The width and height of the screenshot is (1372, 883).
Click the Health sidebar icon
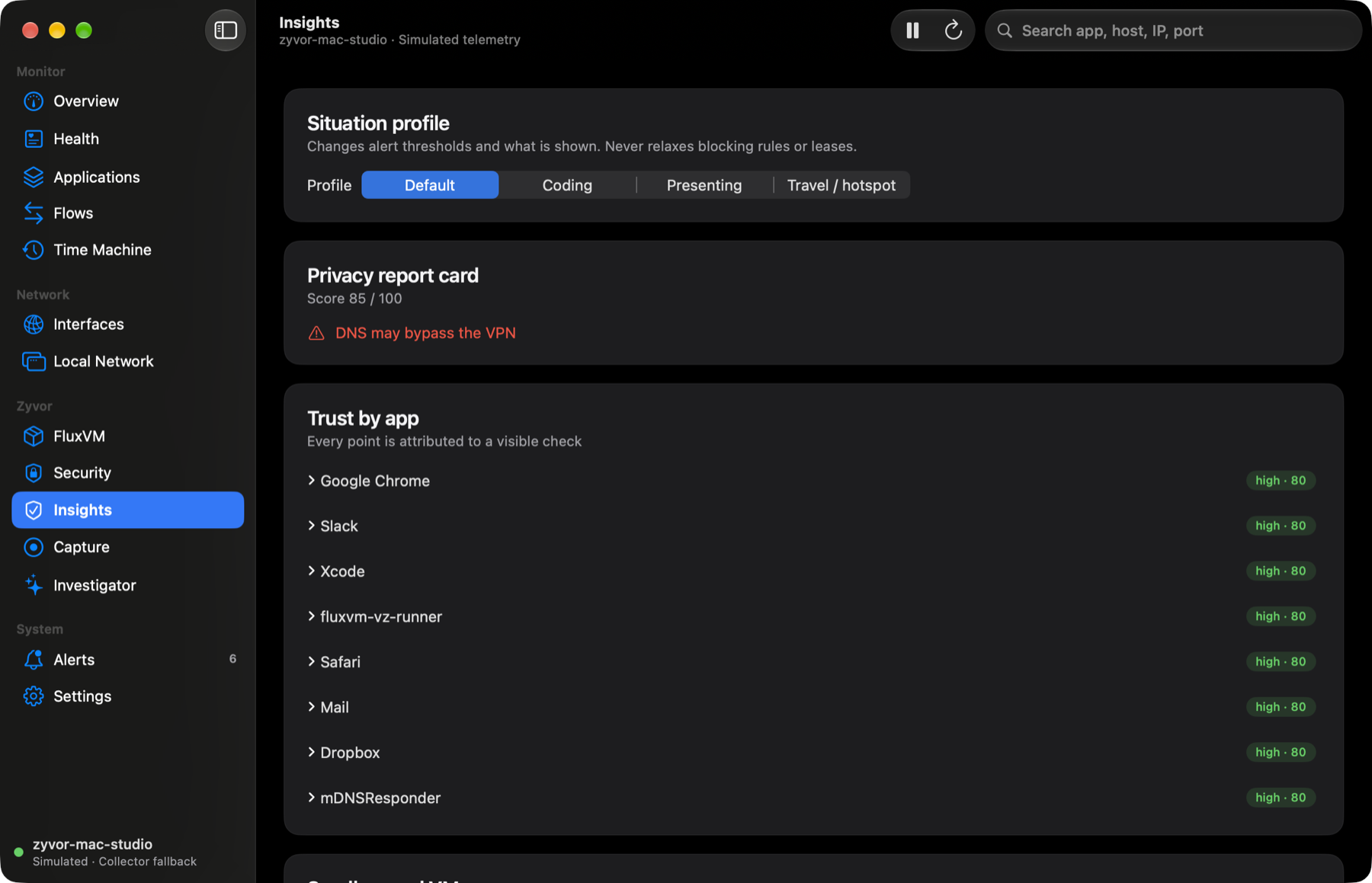pos(34,139)
